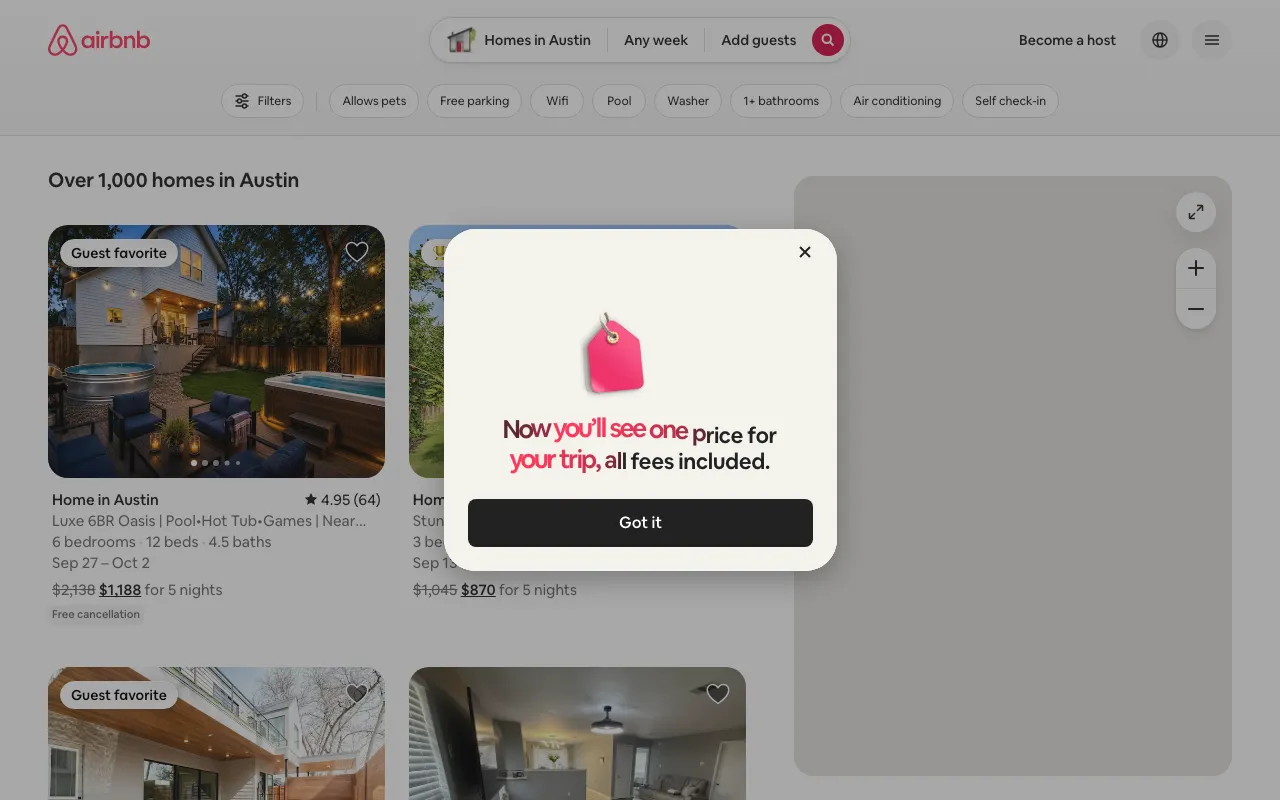The image size is (1280, 800).
Task: Click Become a host link
Action: point(1067,40)
